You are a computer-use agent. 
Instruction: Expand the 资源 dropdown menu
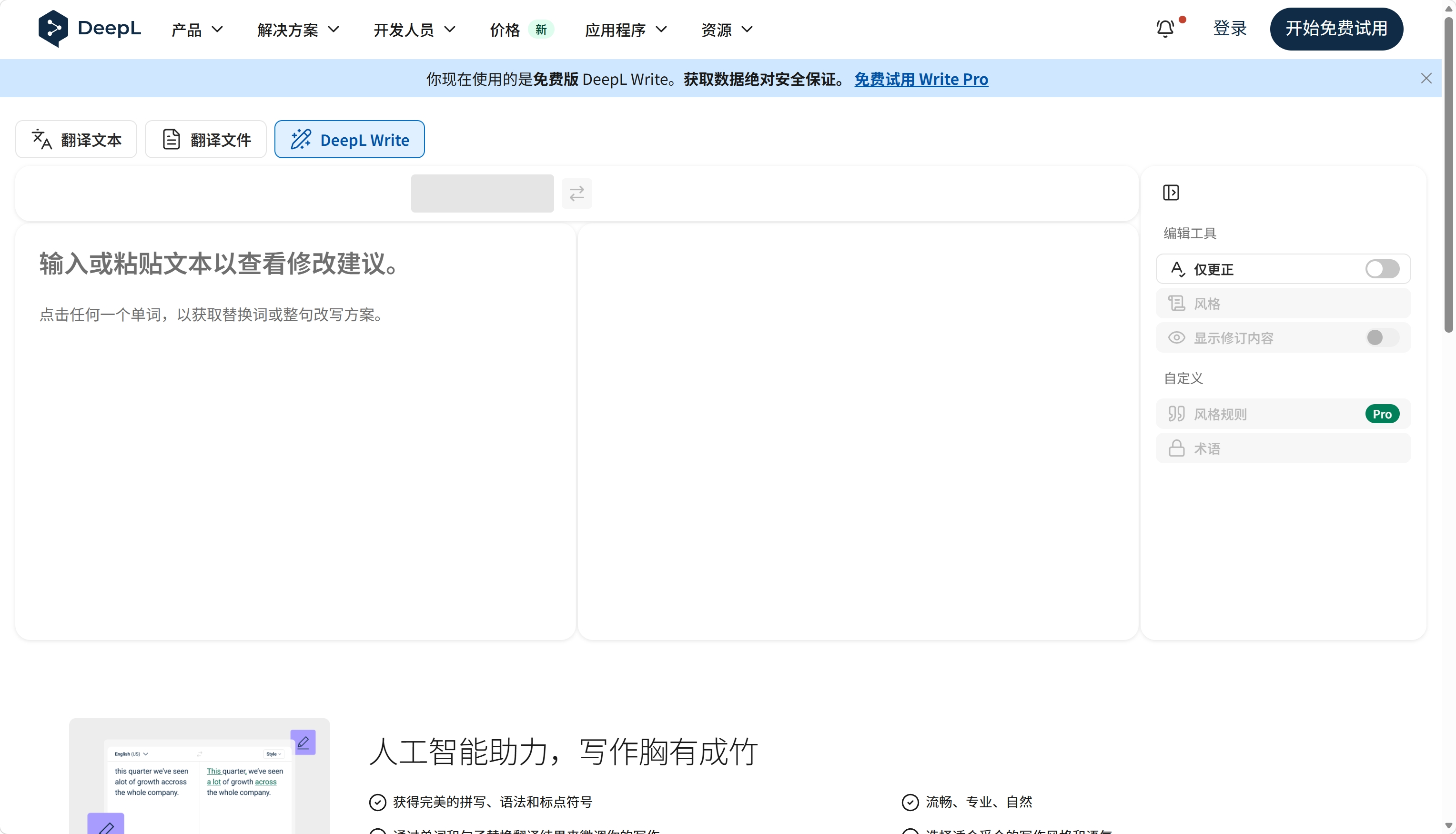(x=727, y=29)
